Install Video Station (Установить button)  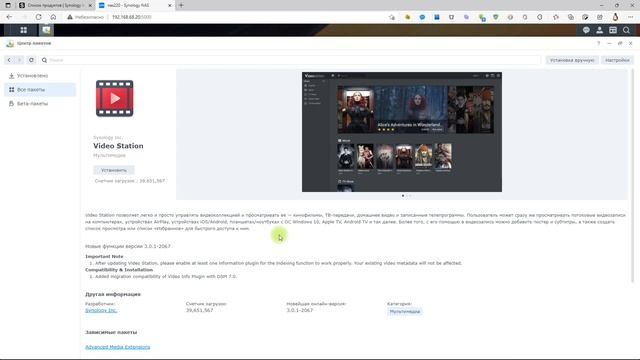[x=114, y=170]
